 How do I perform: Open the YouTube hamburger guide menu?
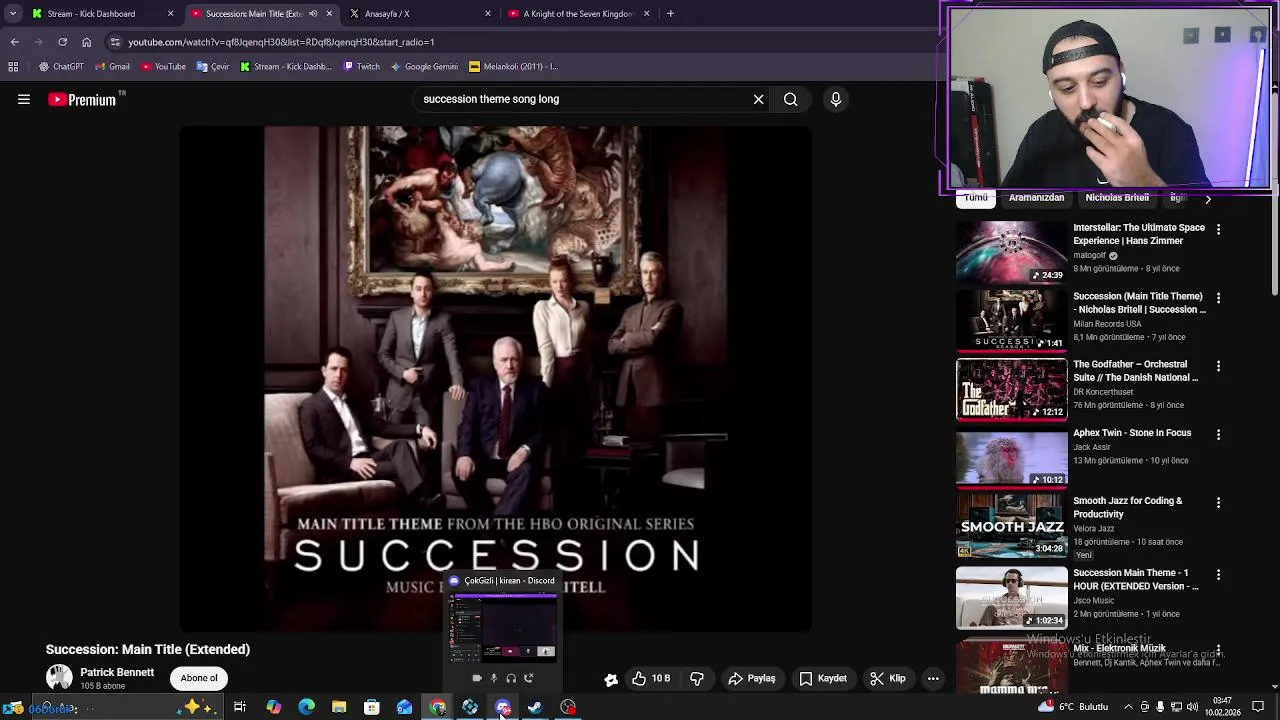(24, 99)
